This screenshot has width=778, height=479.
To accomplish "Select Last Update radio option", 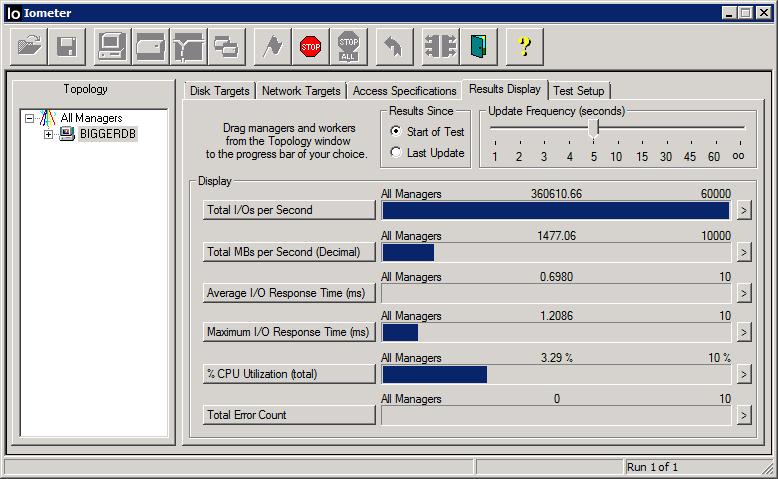I will point(395,152).
